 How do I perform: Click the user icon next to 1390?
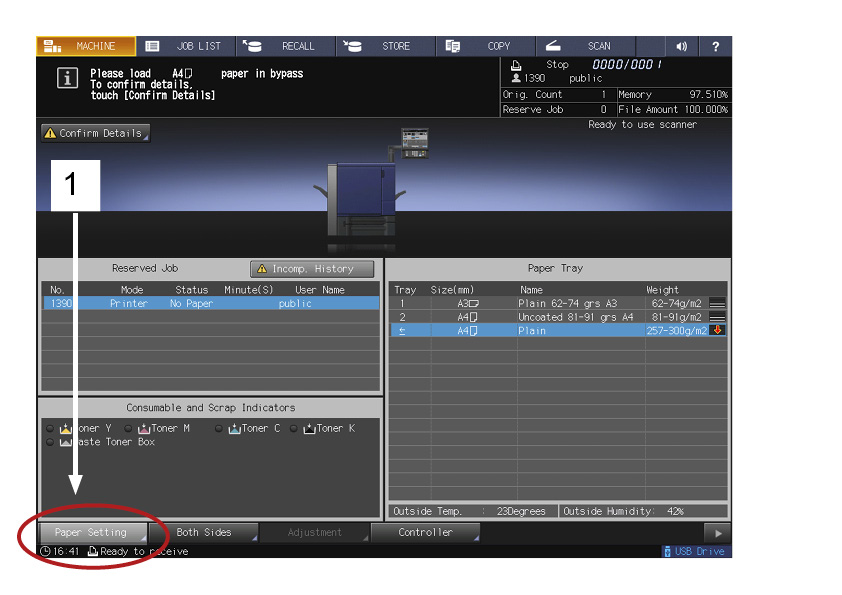(516, 78)
